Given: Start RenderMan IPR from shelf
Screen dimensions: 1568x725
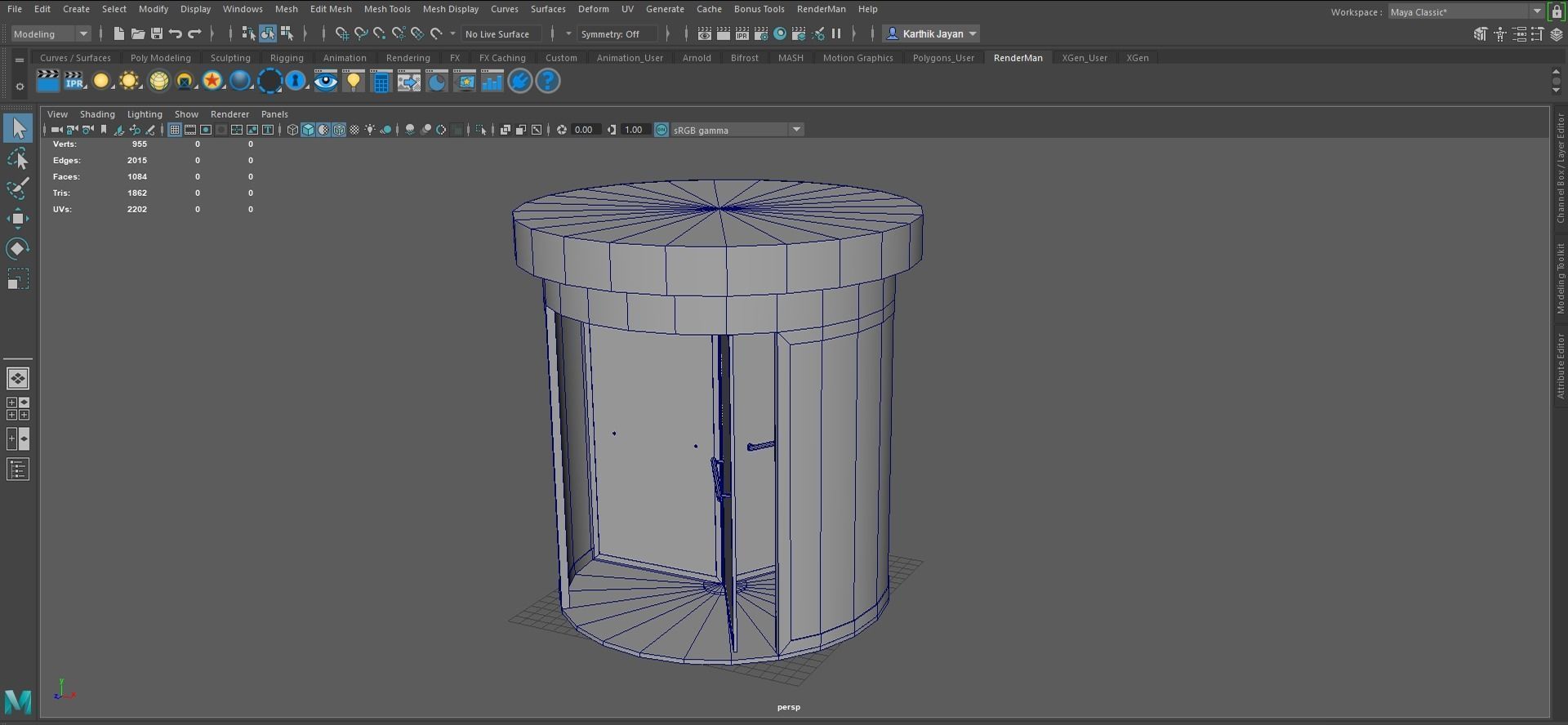Looking at the screenshot, I should click(74, 81).
